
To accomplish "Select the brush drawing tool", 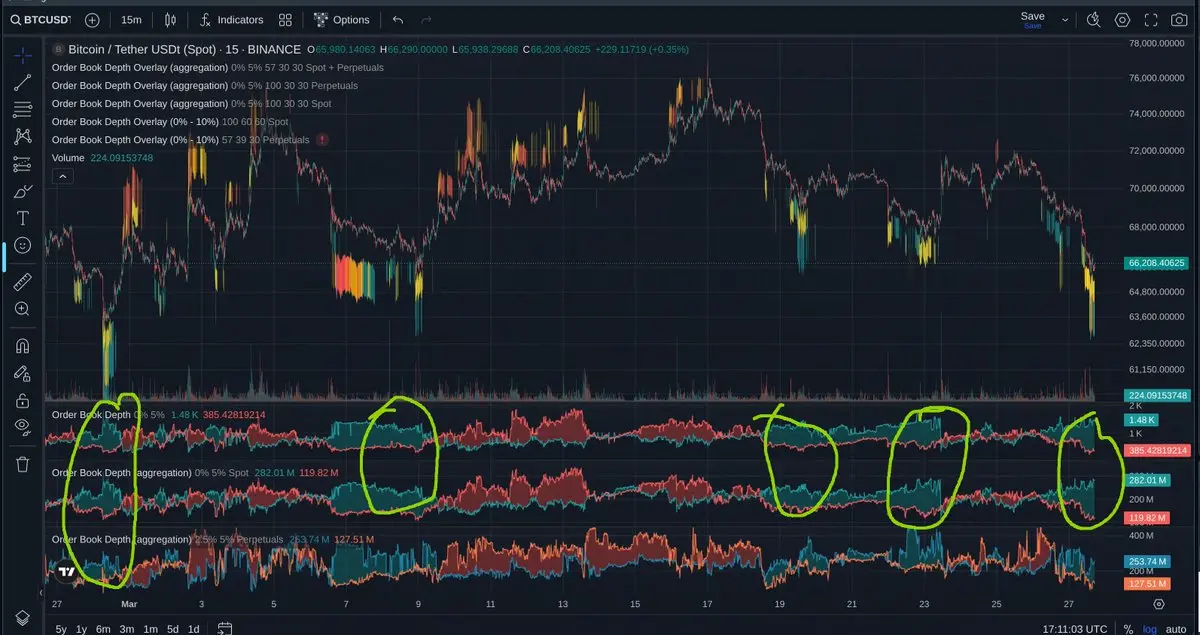I will [22, 190].
